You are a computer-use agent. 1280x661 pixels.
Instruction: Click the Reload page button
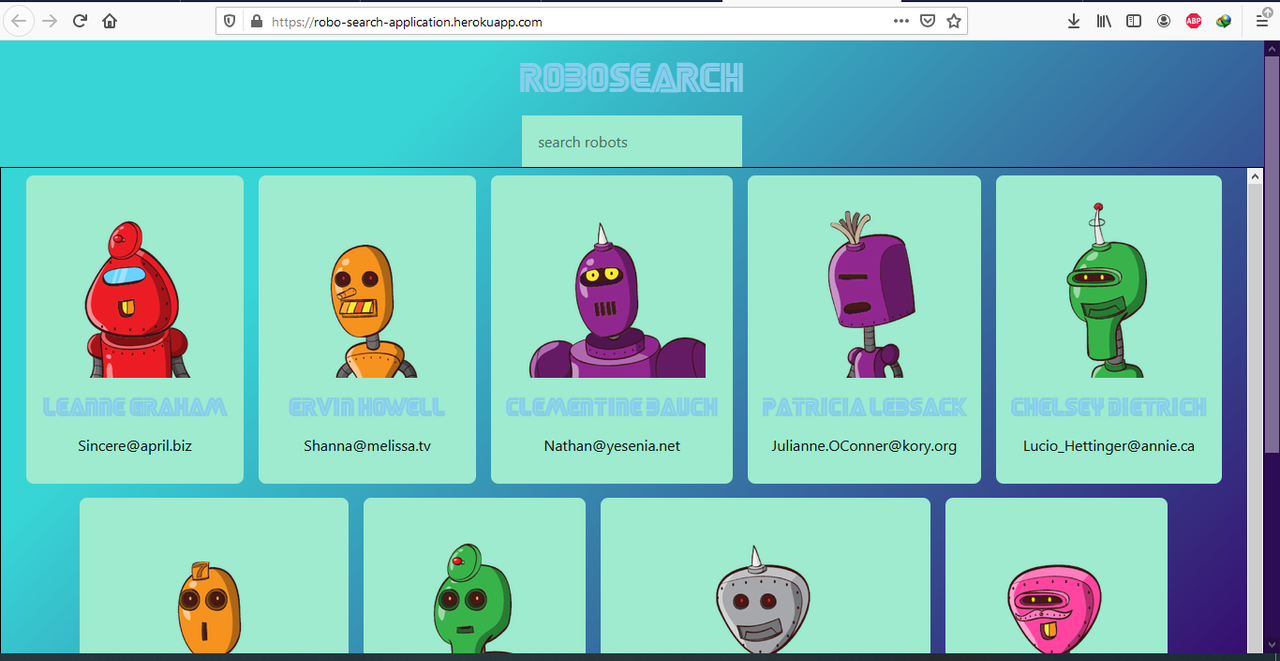[79, 20]
